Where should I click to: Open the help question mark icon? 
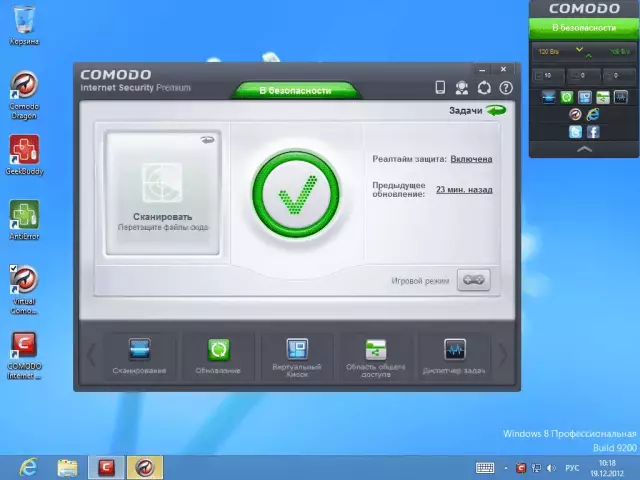(x=506, y=88)
